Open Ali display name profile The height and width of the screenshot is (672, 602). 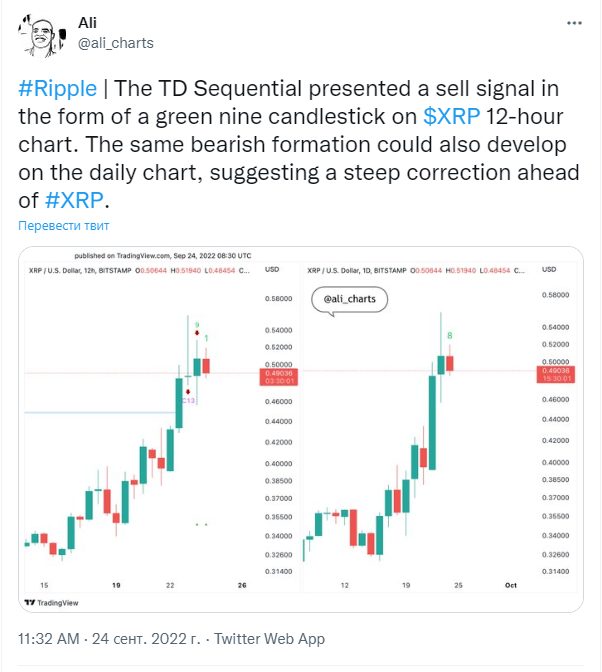87,23
